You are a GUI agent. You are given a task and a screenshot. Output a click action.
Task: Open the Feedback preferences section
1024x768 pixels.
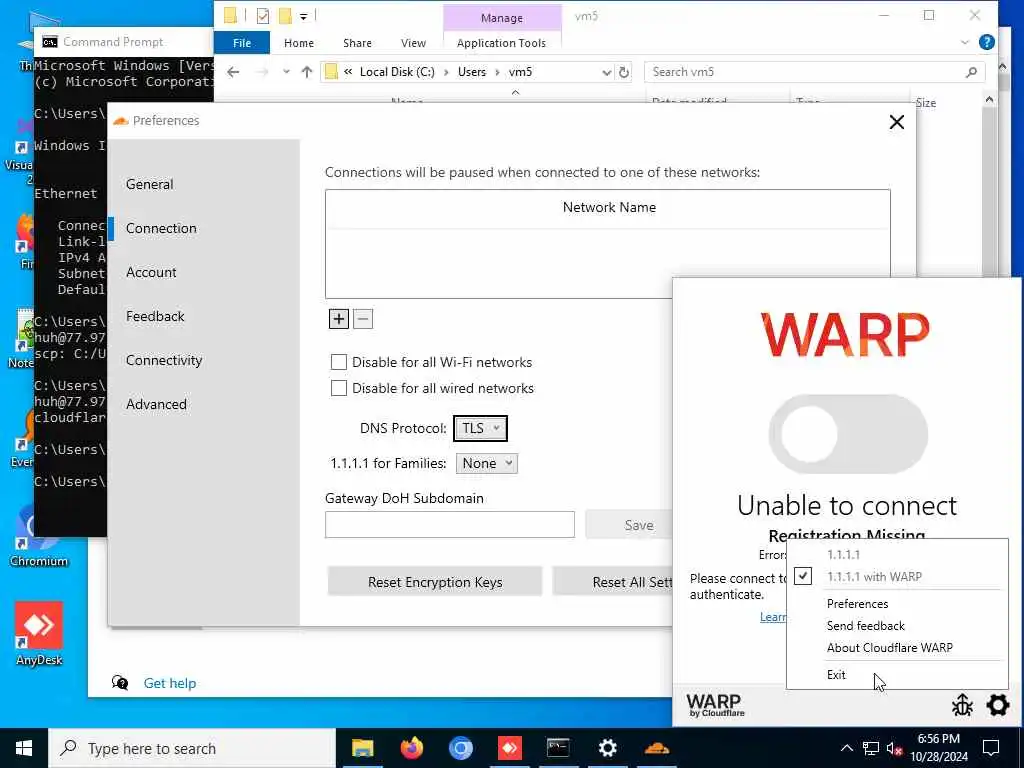coord(155,316)
